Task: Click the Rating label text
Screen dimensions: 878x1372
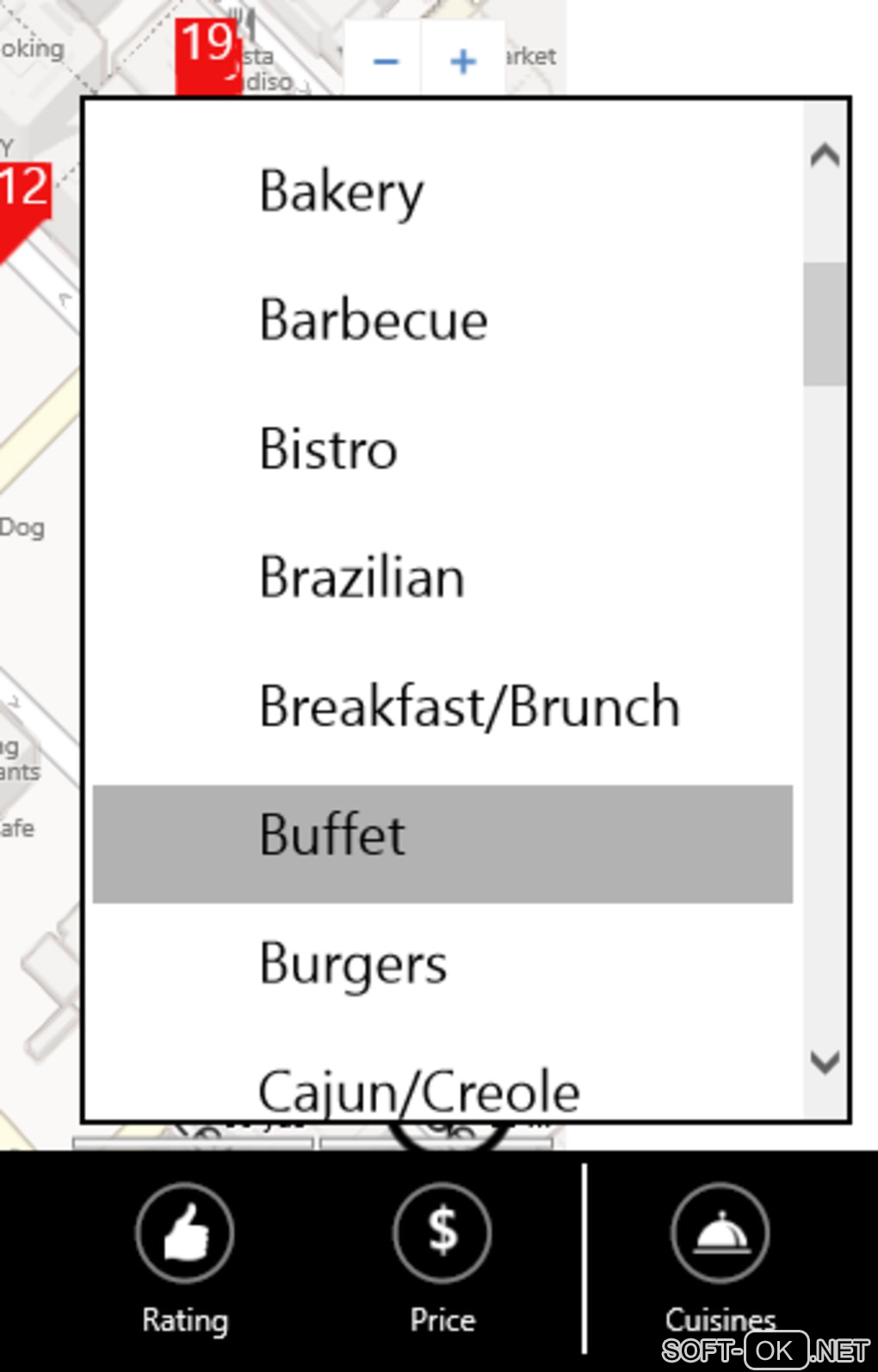Action: (185, 1319)
